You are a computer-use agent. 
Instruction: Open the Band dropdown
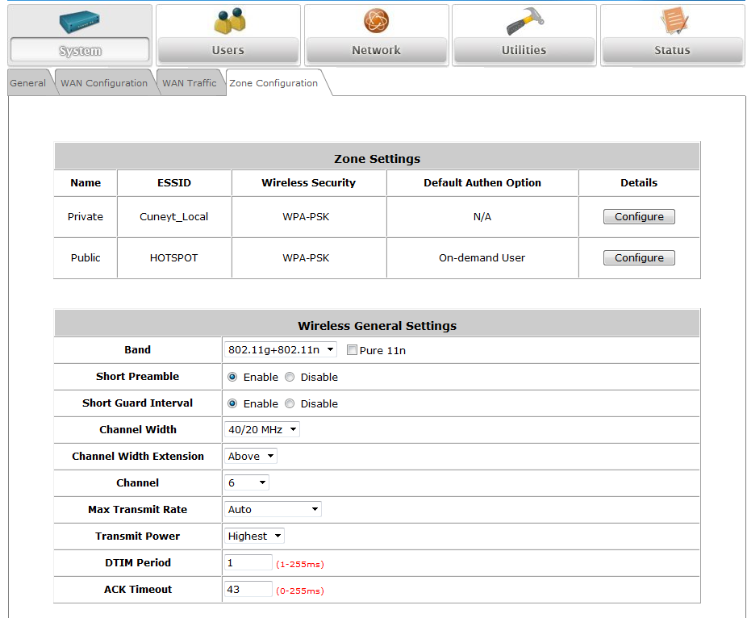coord(280,350)
